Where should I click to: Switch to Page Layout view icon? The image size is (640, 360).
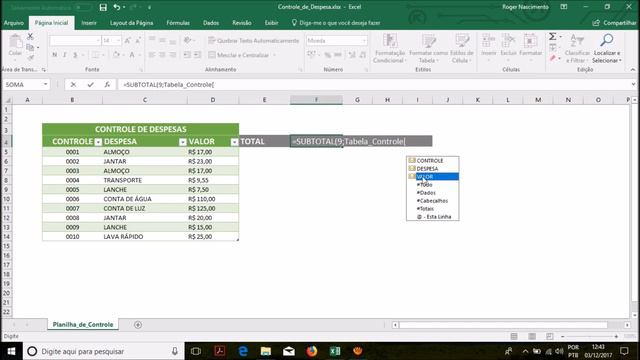[532, 336]
